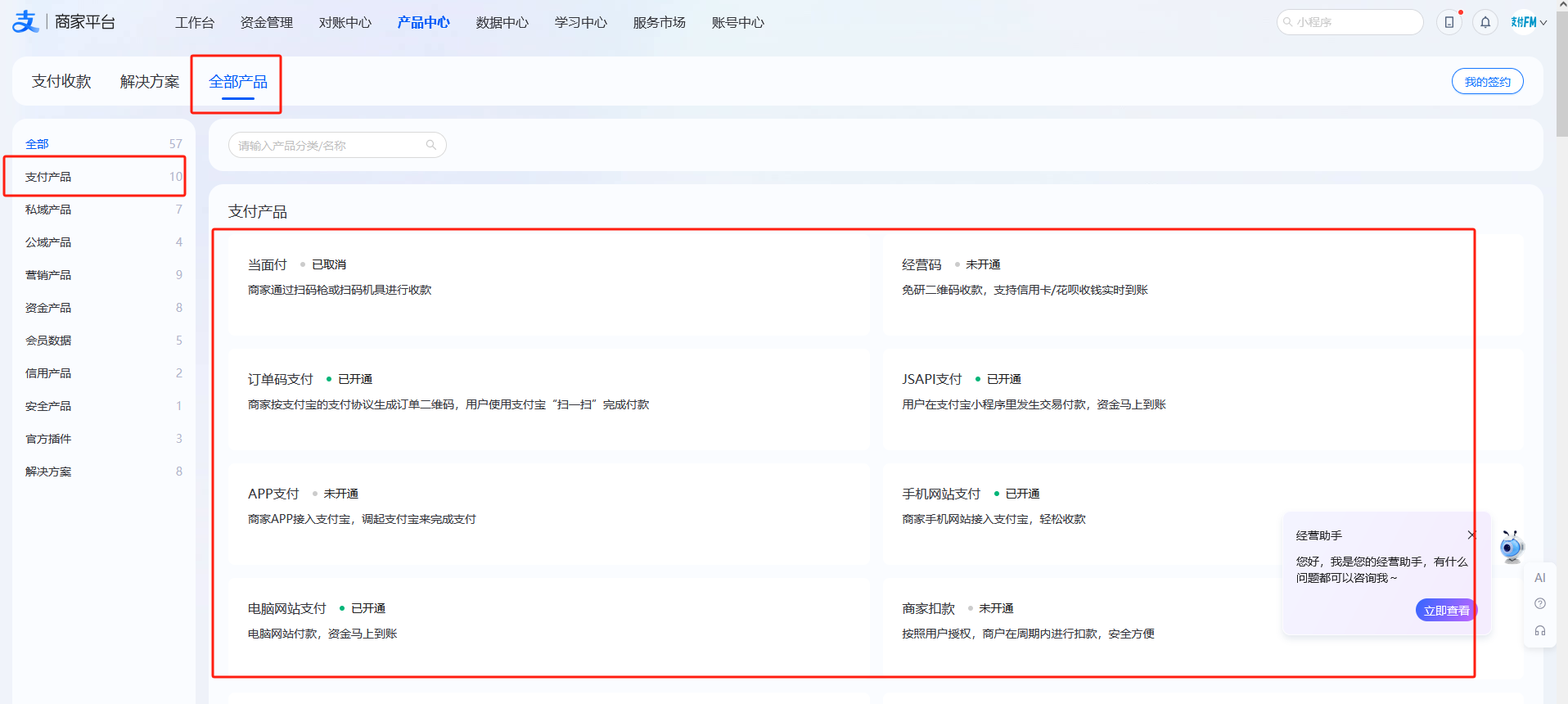
Task: Click the 支付产品 section heading
Action: (x=258, y=211)
